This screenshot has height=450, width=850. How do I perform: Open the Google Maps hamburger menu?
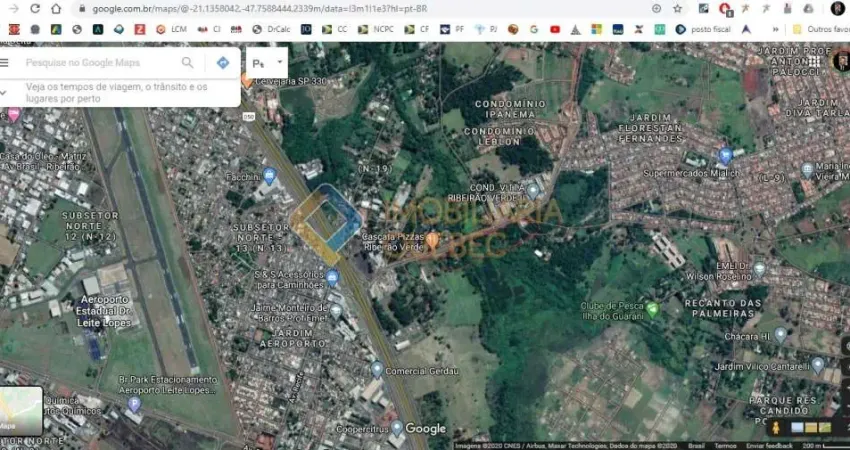pos(4,63)
